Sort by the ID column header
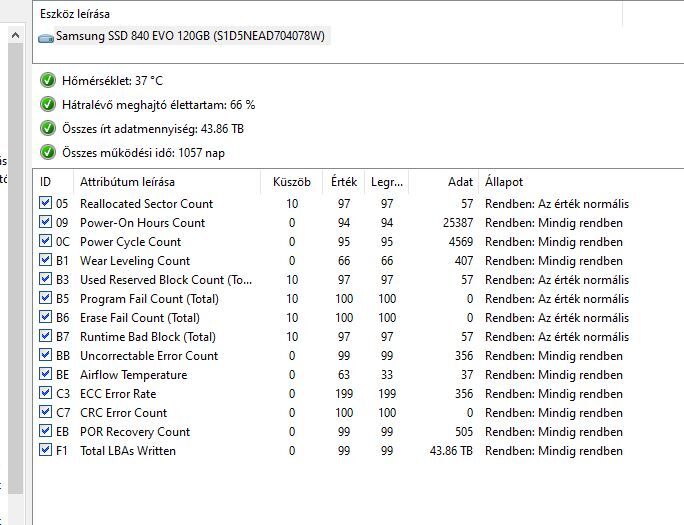684x525 pixels. [x=53, y=182]
